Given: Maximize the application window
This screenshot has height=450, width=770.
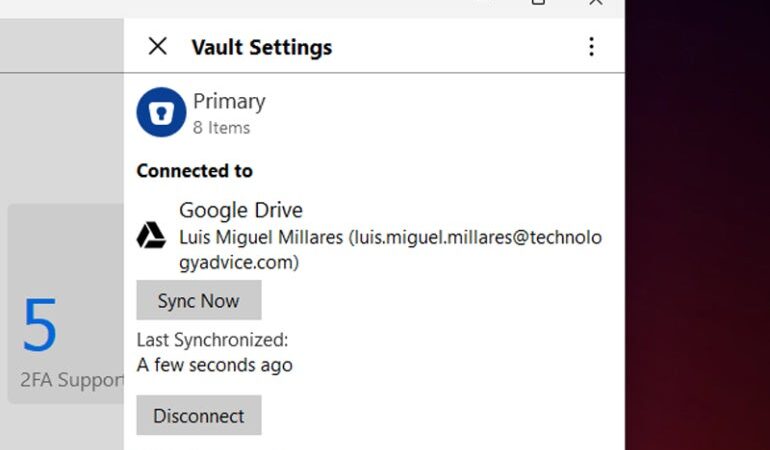Looking at the screenshot, I should coord(538,3).
